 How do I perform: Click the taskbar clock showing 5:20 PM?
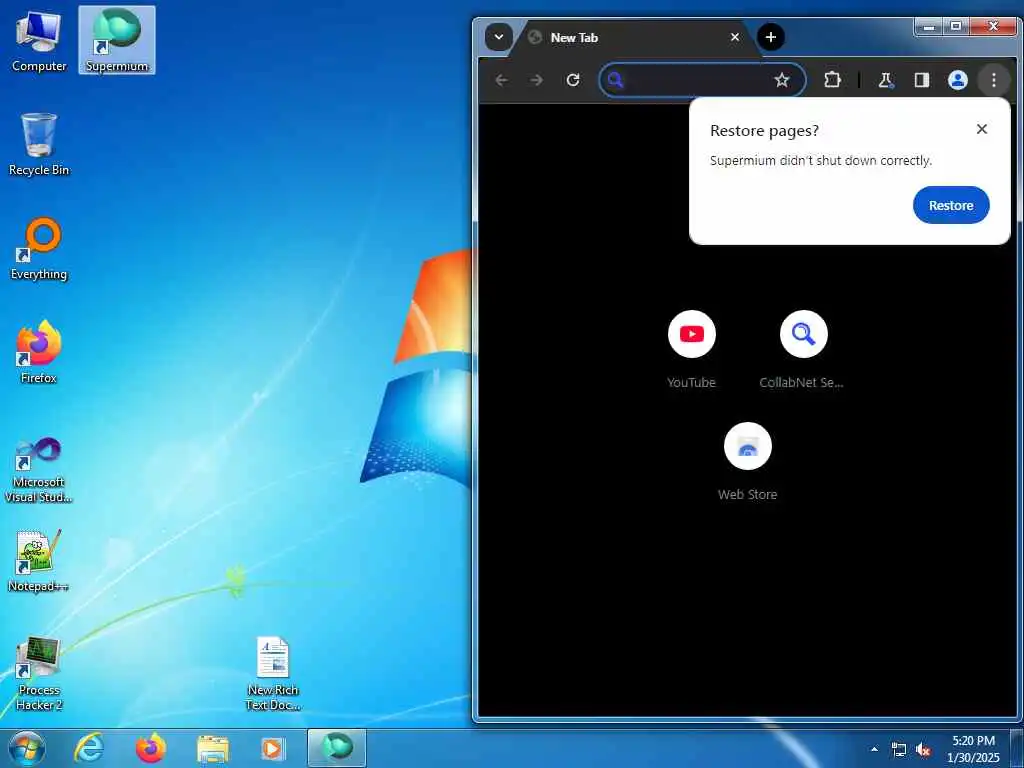[x=973, y=749]
